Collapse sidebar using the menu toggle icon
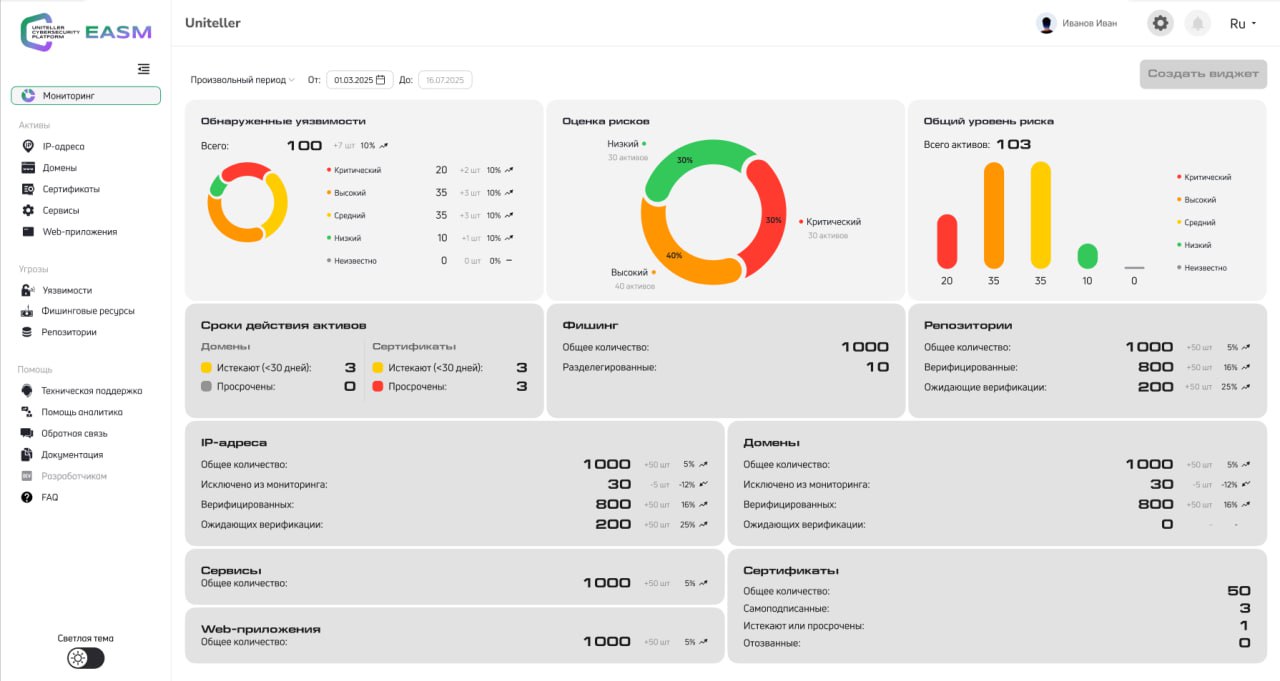Screen dimensions: 1280x681 (x=144, y=69)
